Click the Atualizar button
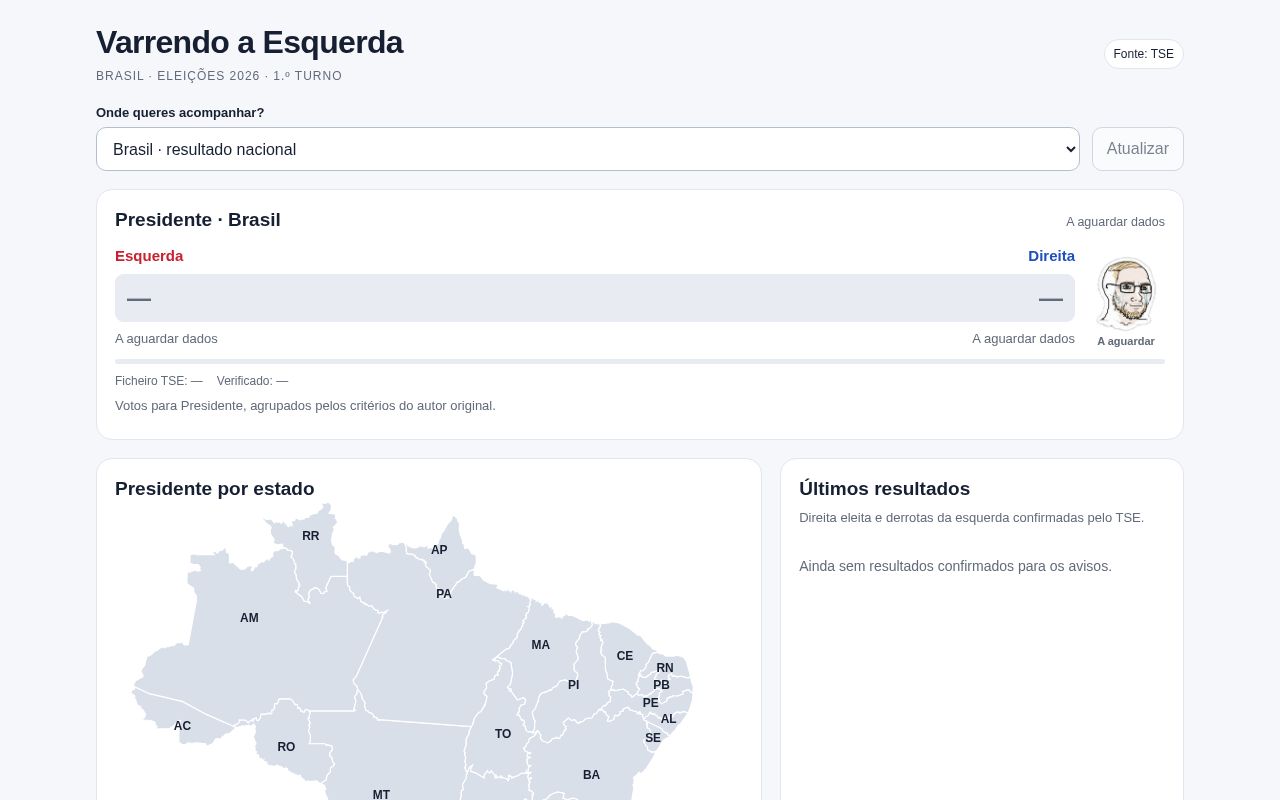 (1138, 149)
